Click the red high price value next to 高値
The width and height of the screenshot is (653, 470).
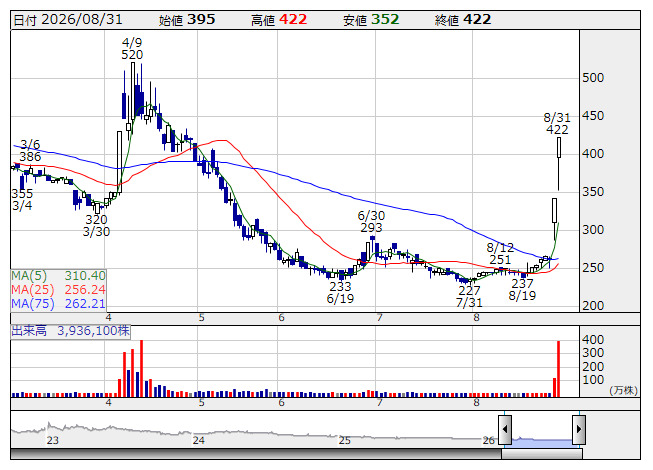tap(293, 20)
